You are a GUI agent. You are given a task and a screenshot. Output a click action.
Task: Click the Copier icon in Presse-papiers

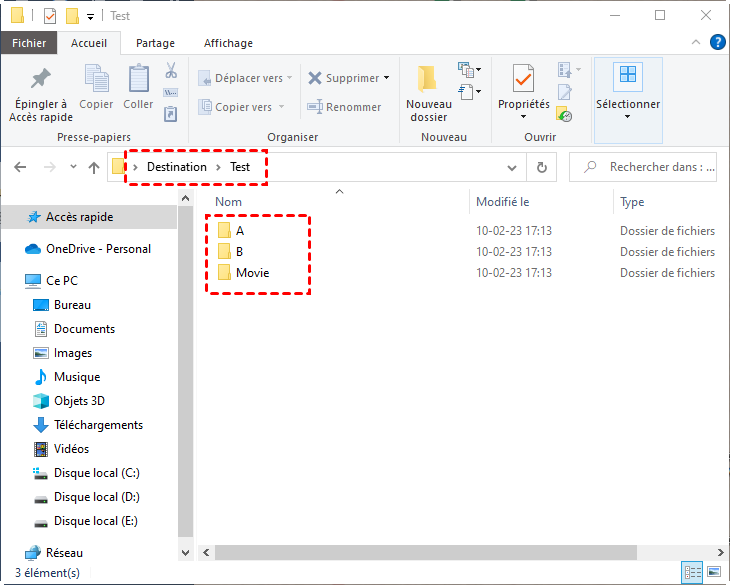[96, 78]
